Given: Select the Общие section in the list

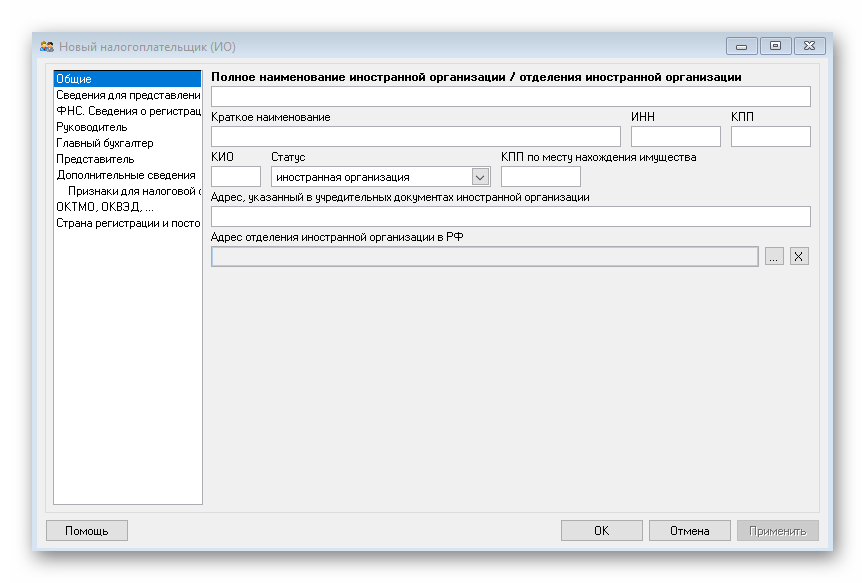Looking at the screenshot, I should 127,79.
